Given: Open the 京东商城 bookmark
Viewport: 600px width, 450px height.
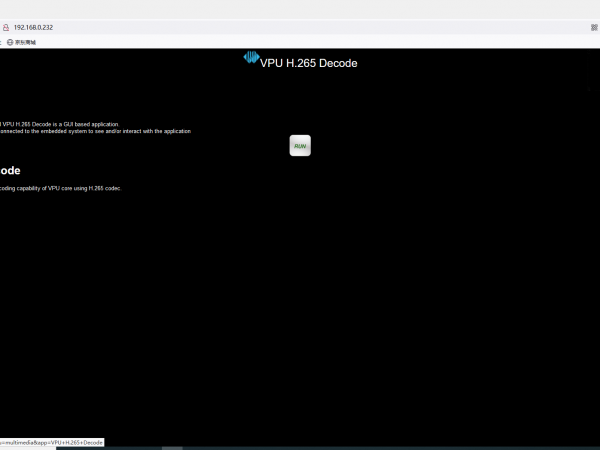Looking at the screenshot, I should coord(25,42).
